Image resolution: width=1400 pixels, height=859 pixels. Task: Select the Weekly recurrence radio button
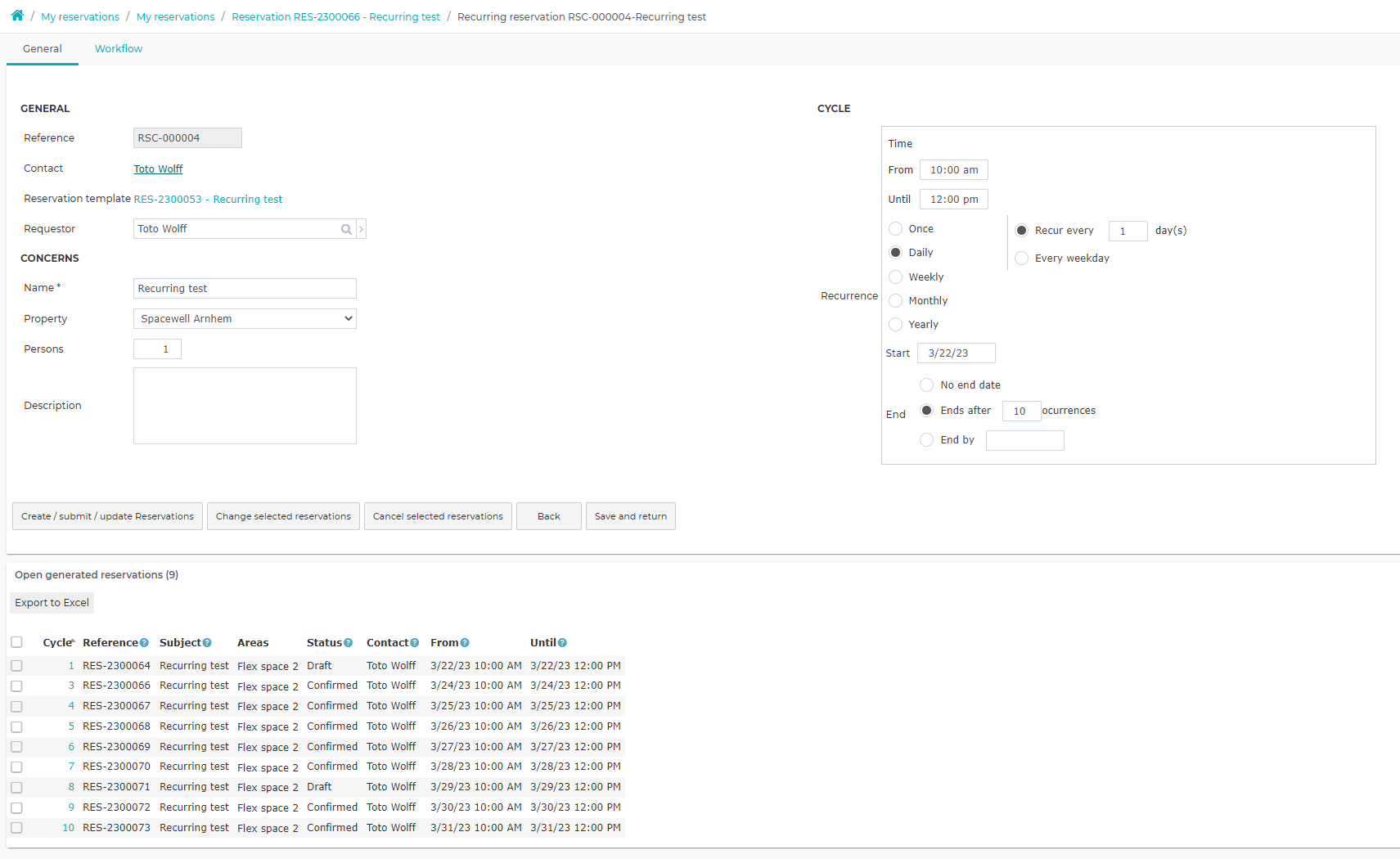tap(896, 277)
